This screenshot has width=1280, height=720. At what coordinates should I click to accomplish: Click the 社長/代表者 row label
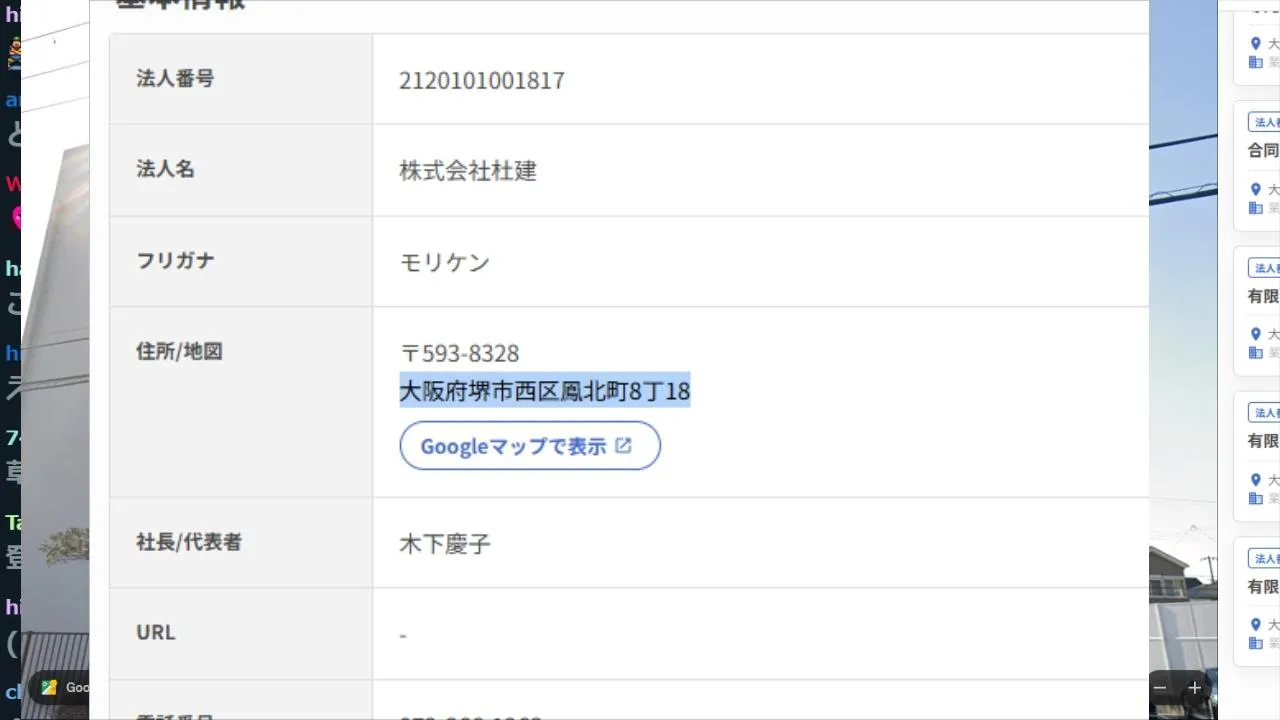(189, 542)
